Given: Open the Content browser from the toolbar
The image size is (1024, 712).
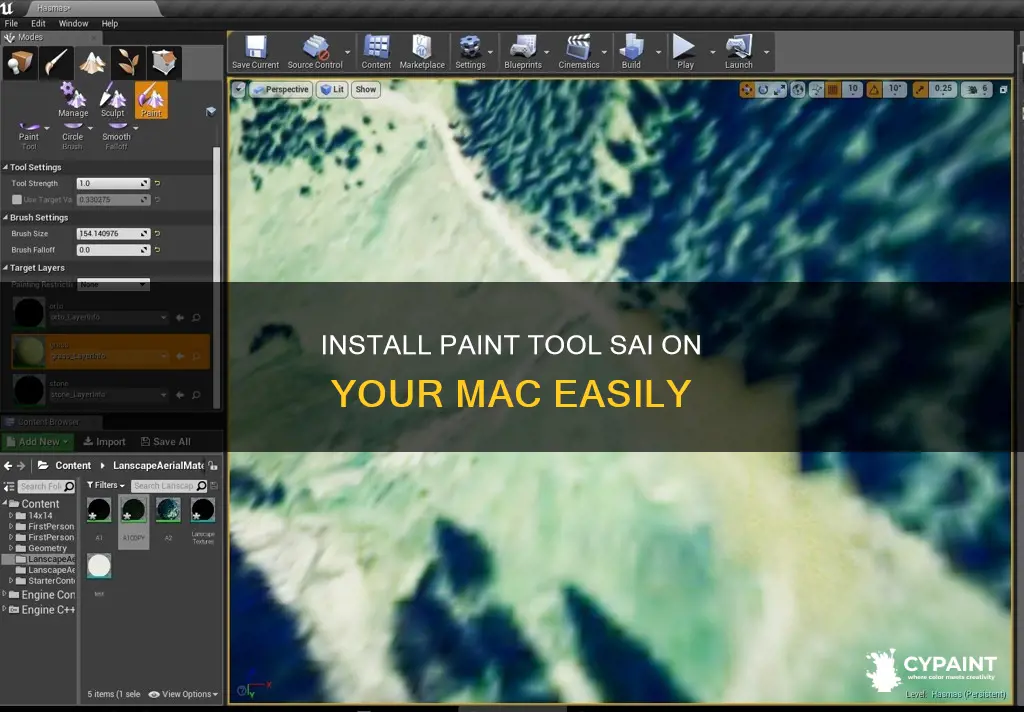Looking at the screenshot, I should [x=376, y=52].
